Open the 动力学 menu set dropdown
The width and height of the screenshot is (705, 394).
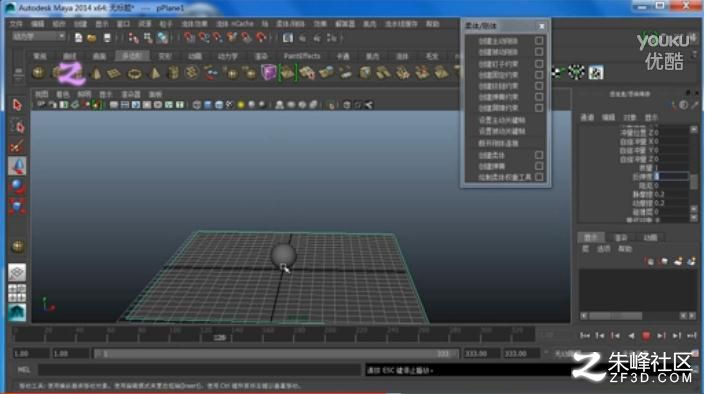point(39,36)
